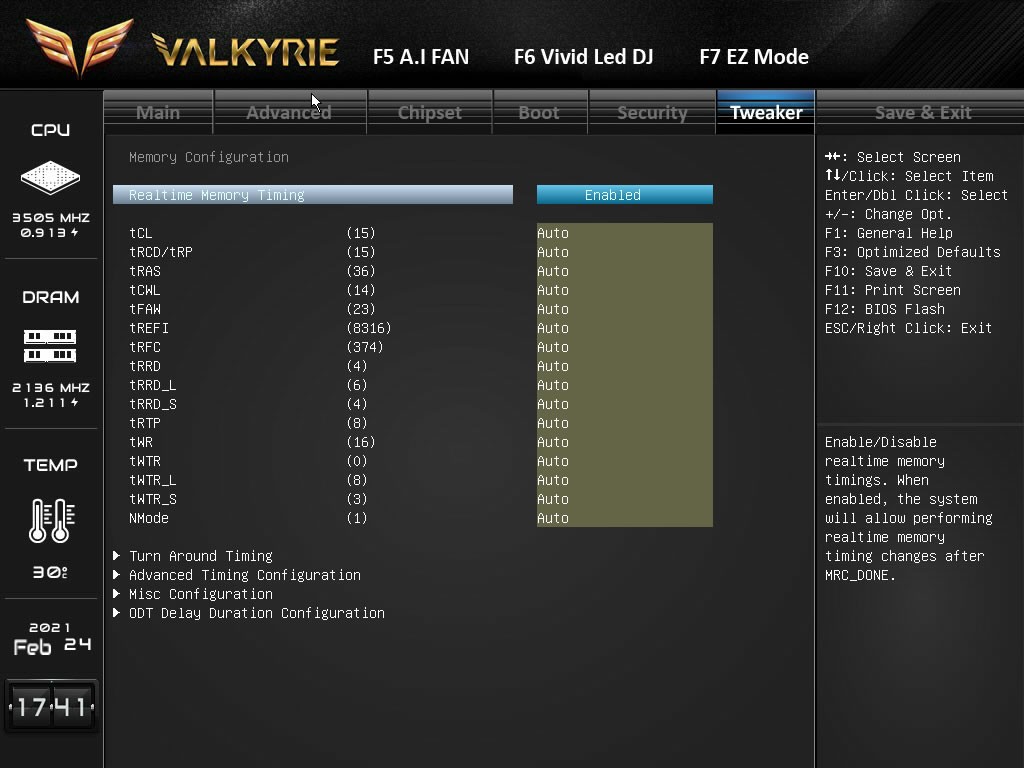
Task: Open F6 Vivid Led DJ
Action: coord(584,57)
